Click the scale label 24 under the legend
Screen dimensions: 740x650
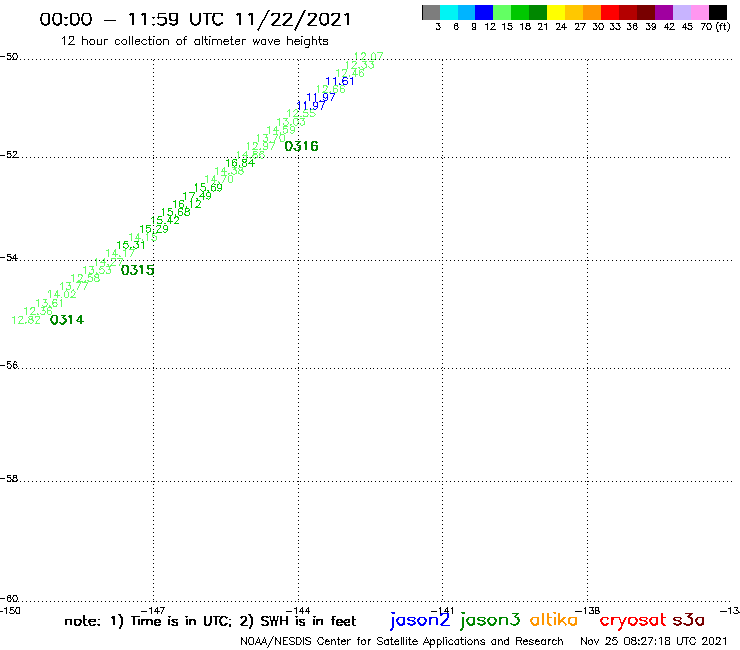[x=561, y=27]
